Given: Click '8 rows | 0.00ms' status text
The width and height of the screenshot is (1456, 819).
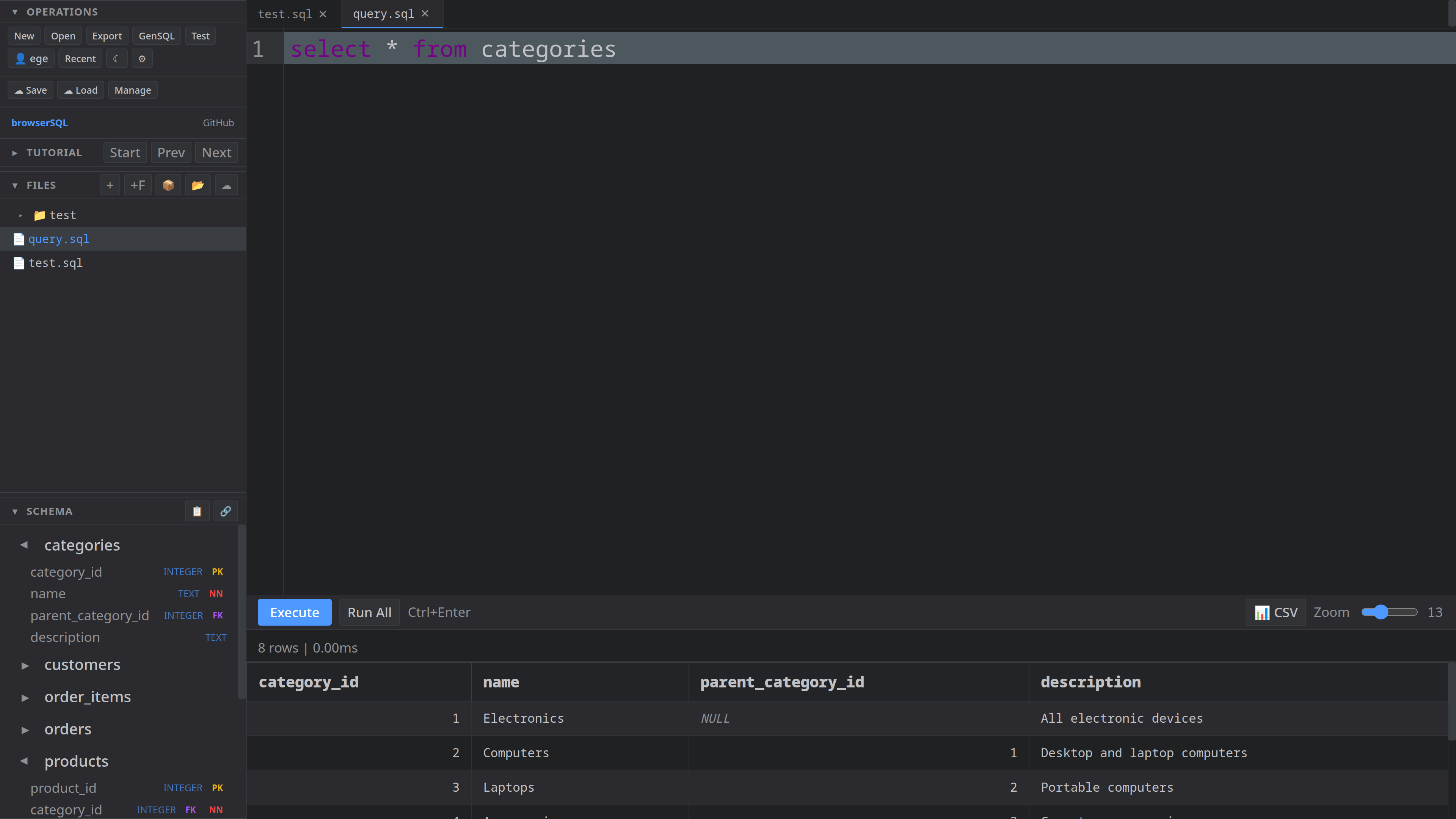Looking at the screenshot, I should point(308,648).
